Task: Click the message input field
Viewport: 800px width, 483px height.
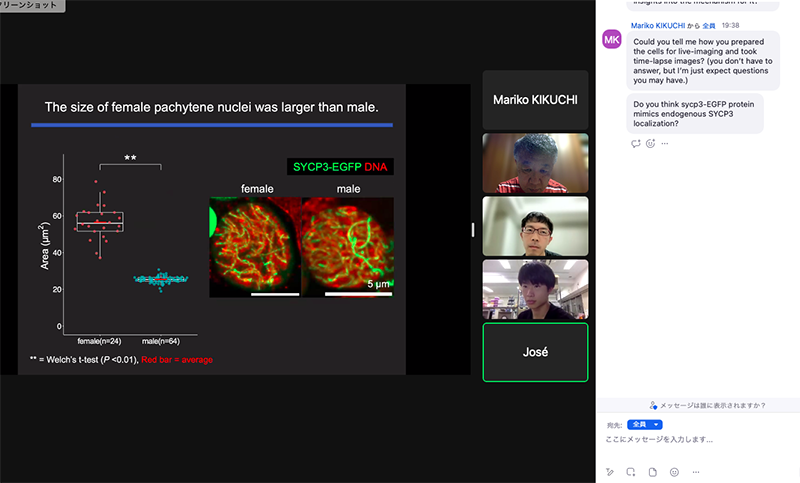Action: (x=698, y=440)
